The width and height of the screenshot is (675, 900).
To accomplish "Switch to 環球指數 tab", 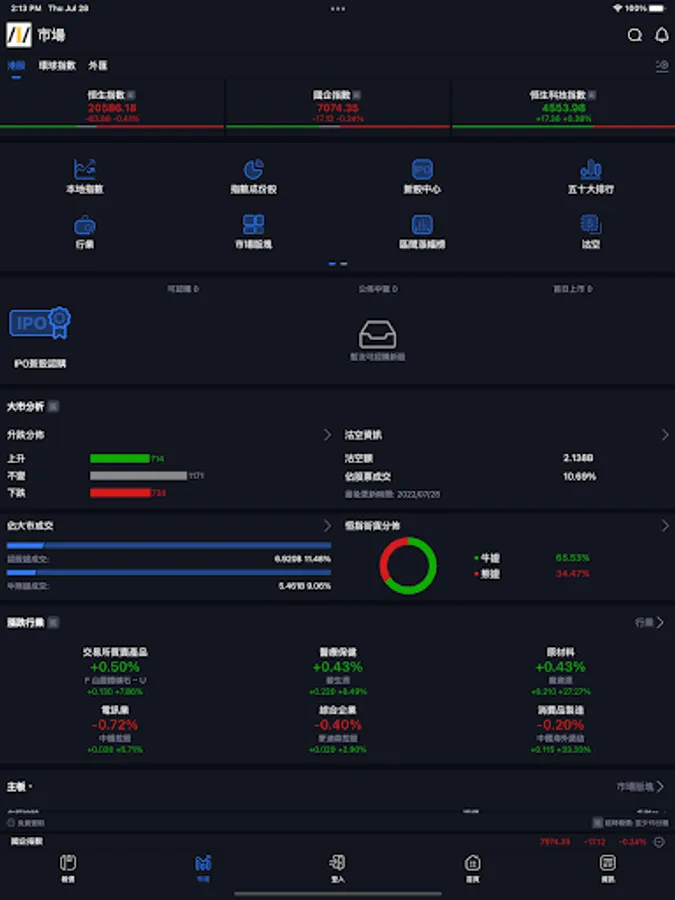I will click(57, 65).
